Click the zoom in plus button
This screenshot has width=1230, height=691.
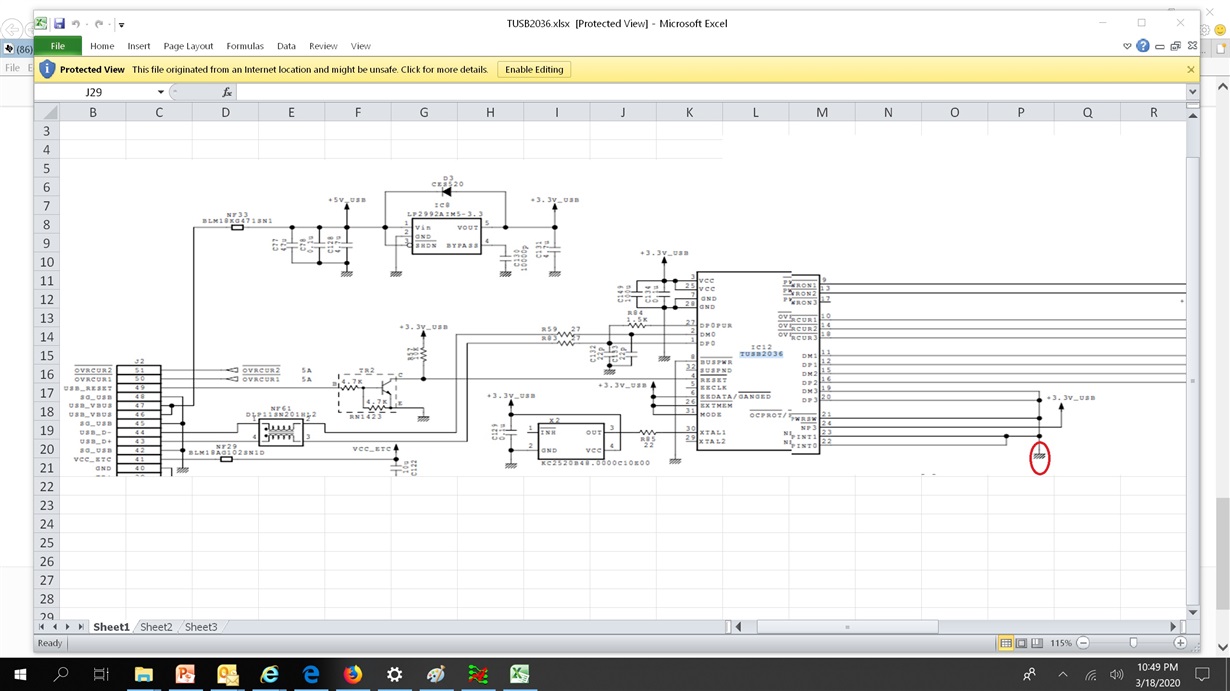point(1180,643)
